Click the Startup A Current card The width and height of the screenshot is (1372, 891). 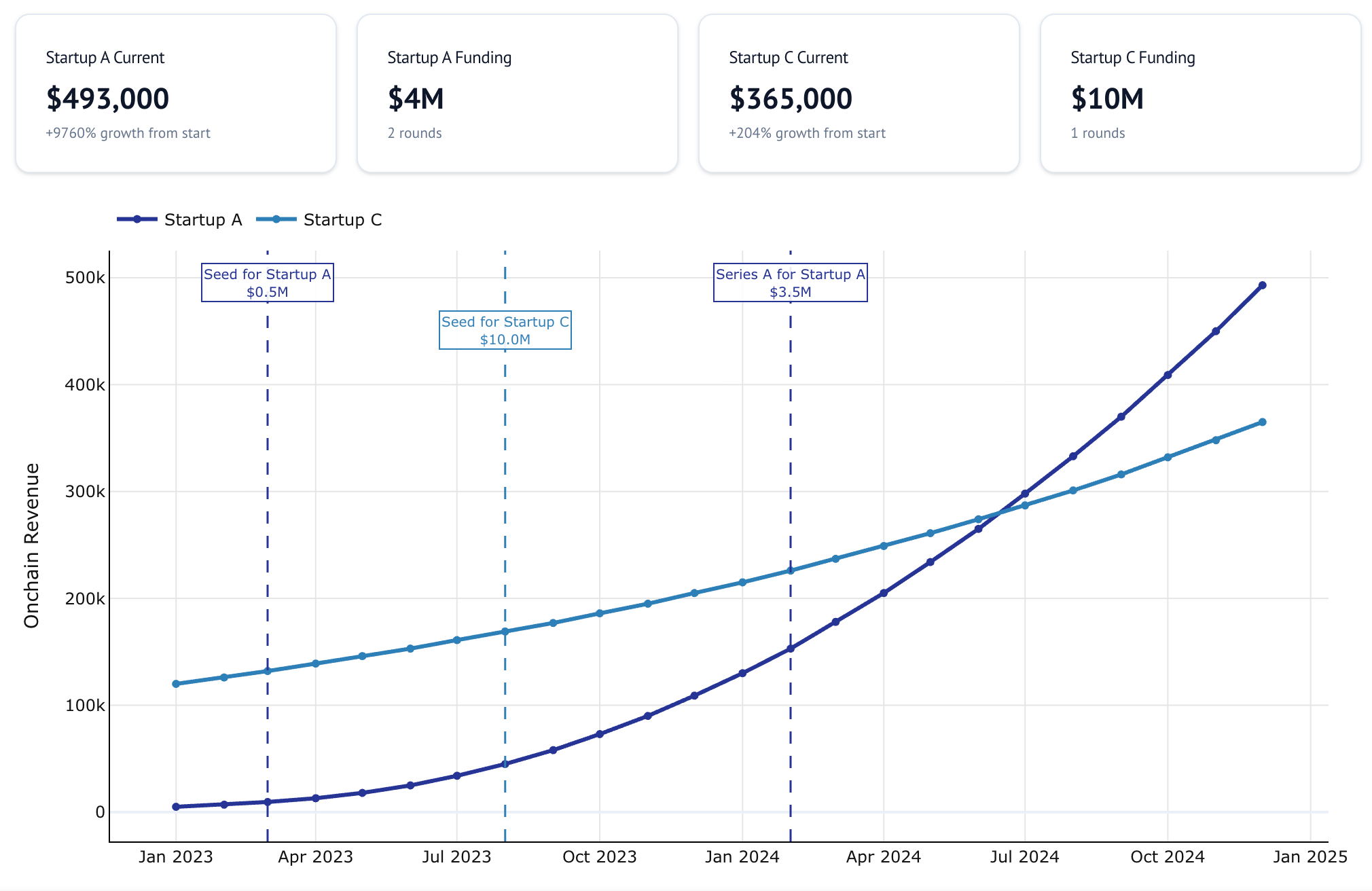coord(176,94)
